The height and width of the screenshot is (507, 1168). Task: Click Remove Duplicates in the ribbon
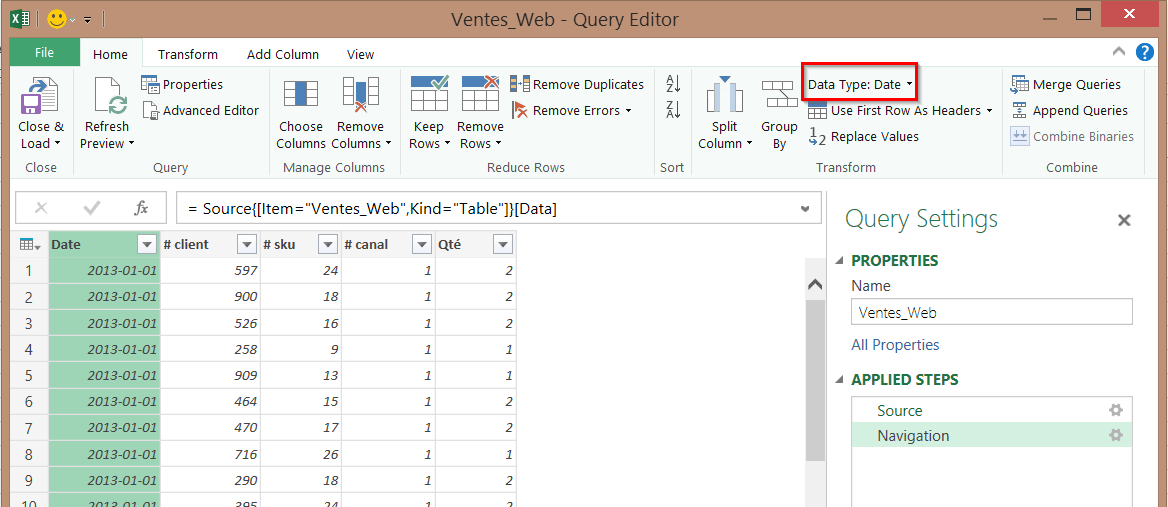point(578,85)
